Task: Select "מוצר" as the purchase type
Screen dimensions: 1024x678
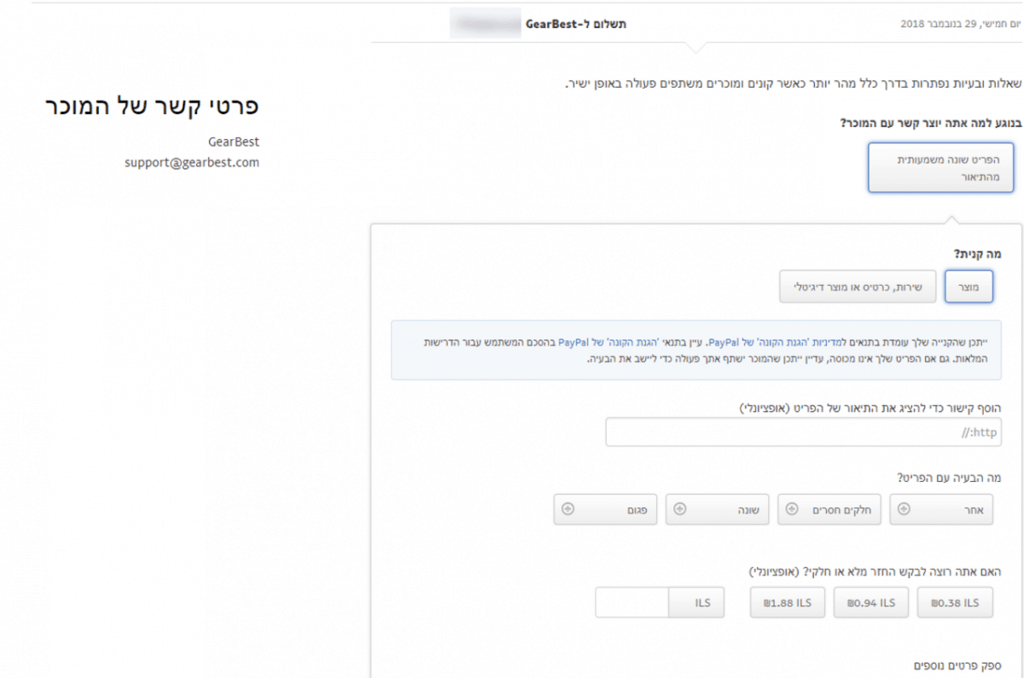Action: (x=968, y=286)
